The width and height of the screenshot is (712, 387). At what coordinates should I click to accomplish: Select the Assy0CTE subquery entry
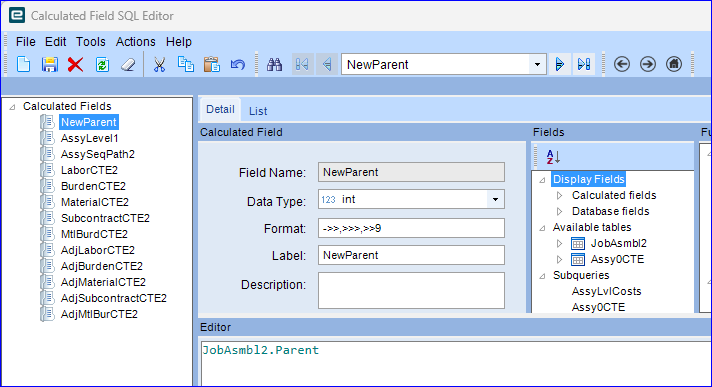point(598,307)
